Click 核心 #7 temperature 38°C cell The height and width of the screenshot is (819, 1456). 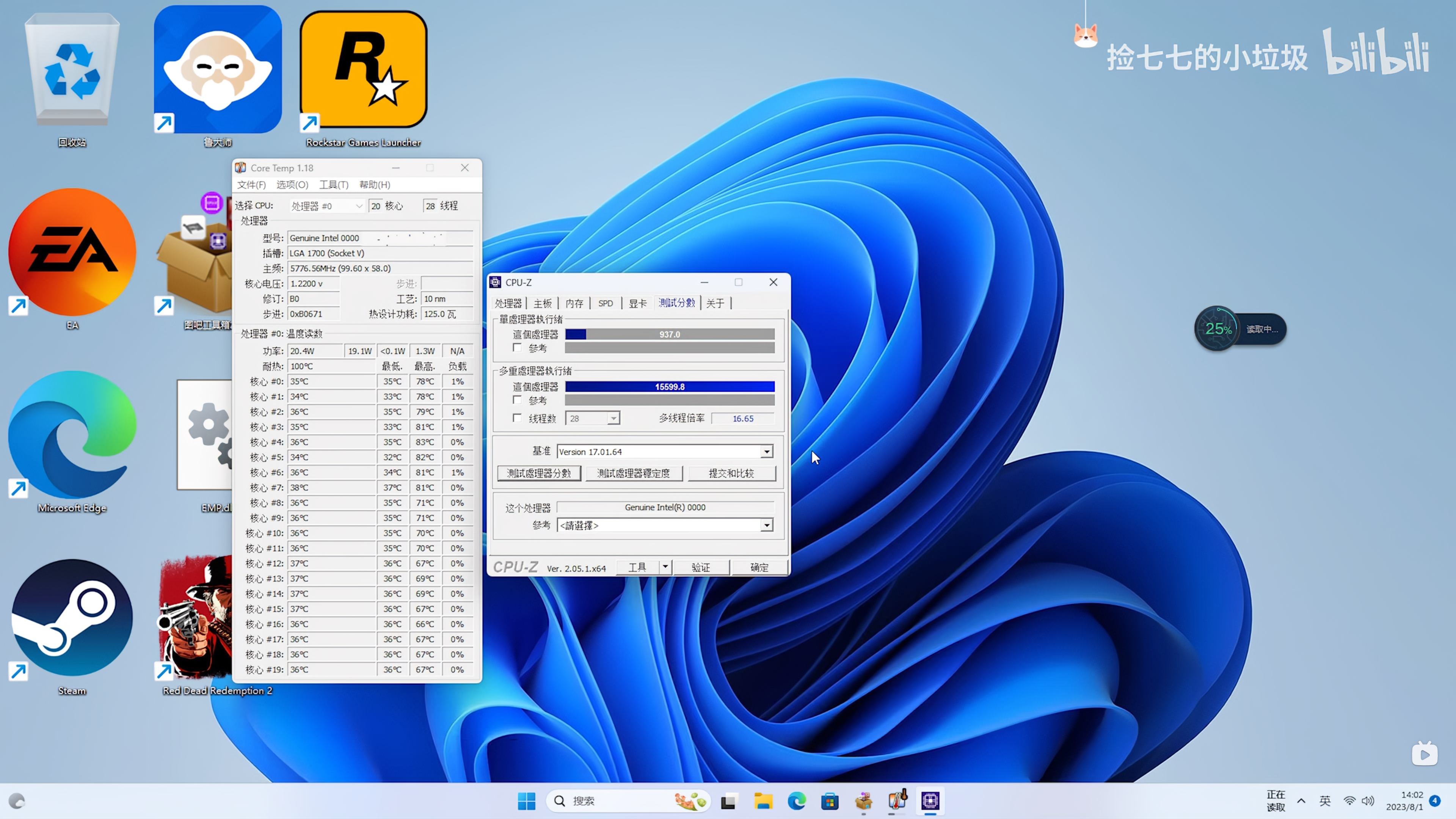click(331, 487)
